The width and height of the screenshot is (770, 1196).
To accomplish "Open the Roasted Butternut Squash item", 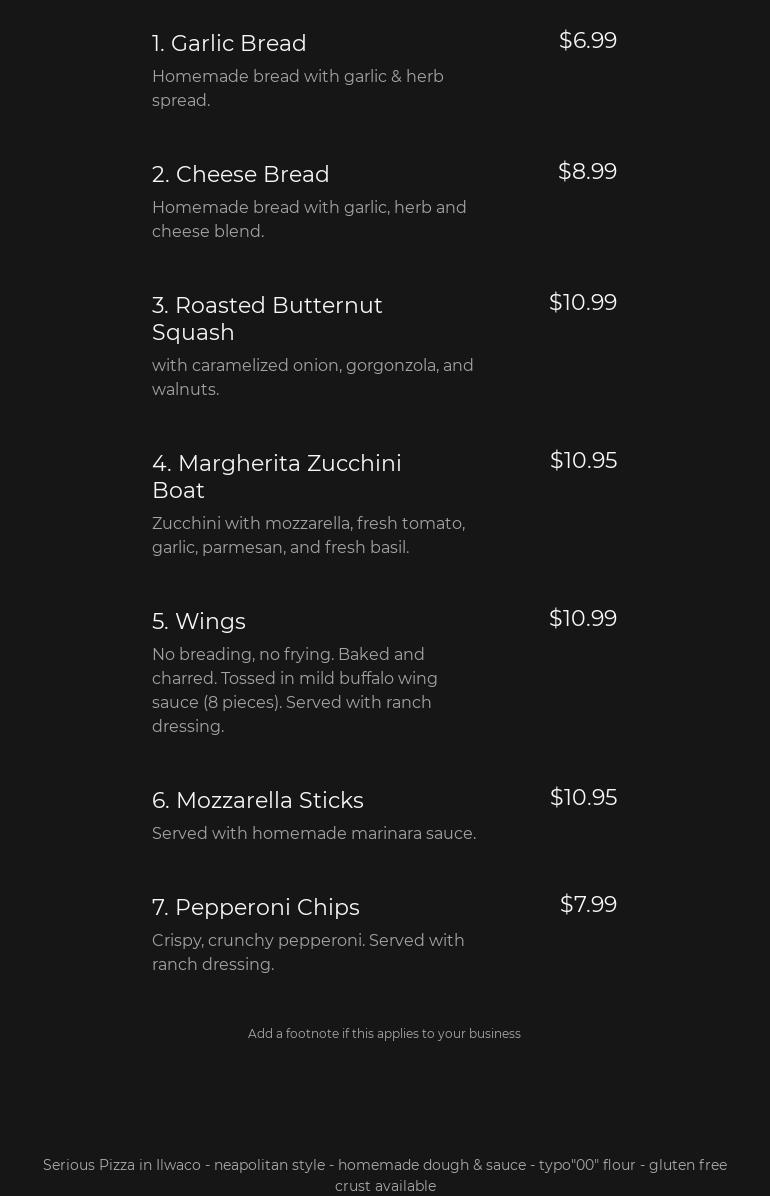I will (267, 319).
